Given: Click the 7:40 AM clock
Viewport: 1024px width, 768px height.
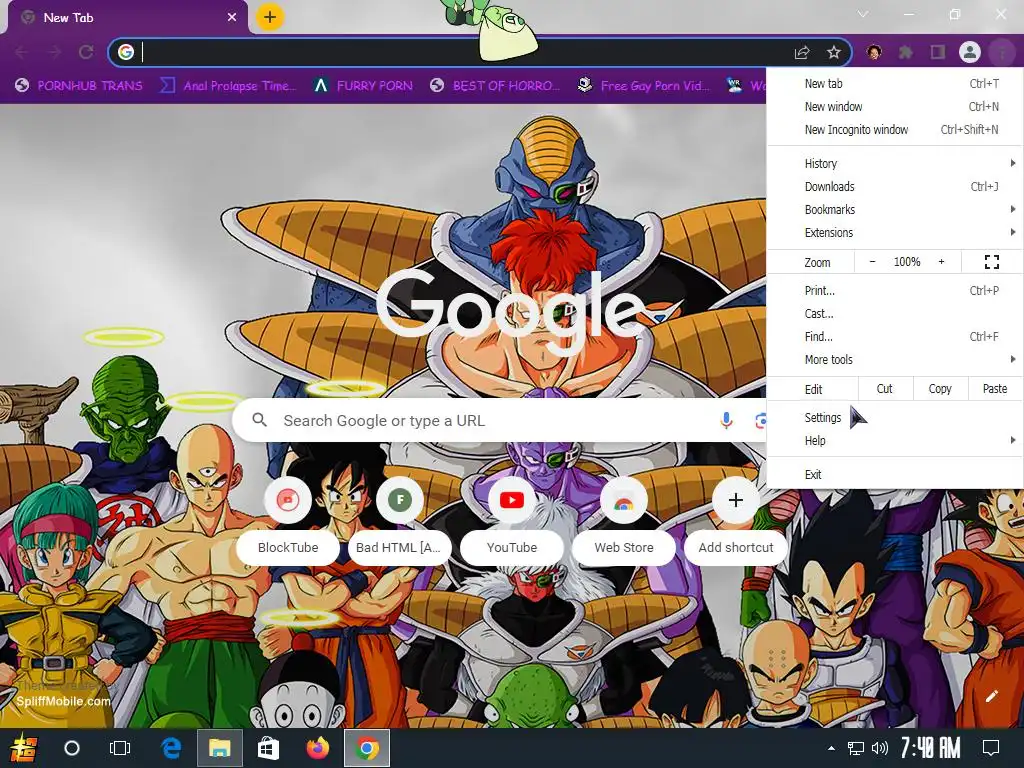Looking at the screenshot, I should [x=931, y=748].
